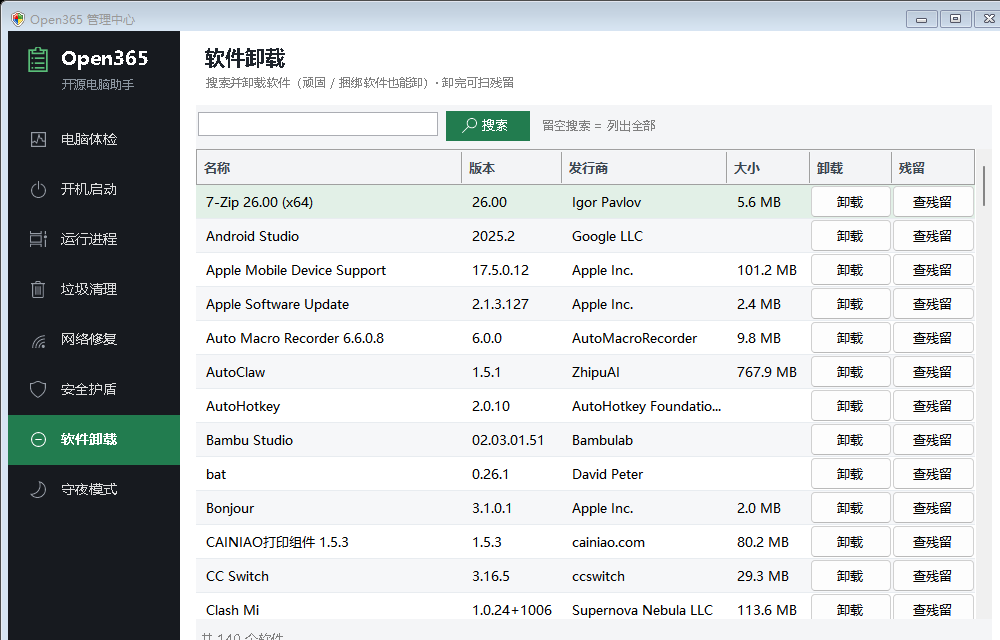Viewport: 1000px width, 640px height.
Task: Check residuals for Apple Mobile Device Support
Action: pos(933,270)
